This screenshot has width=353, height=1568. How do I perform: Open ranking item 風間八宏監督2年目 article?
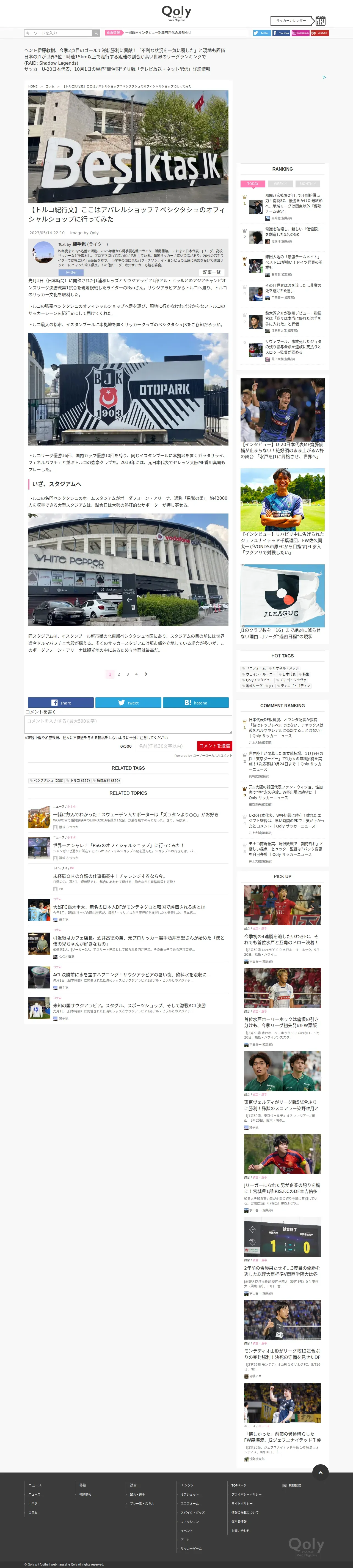point(294,203)
